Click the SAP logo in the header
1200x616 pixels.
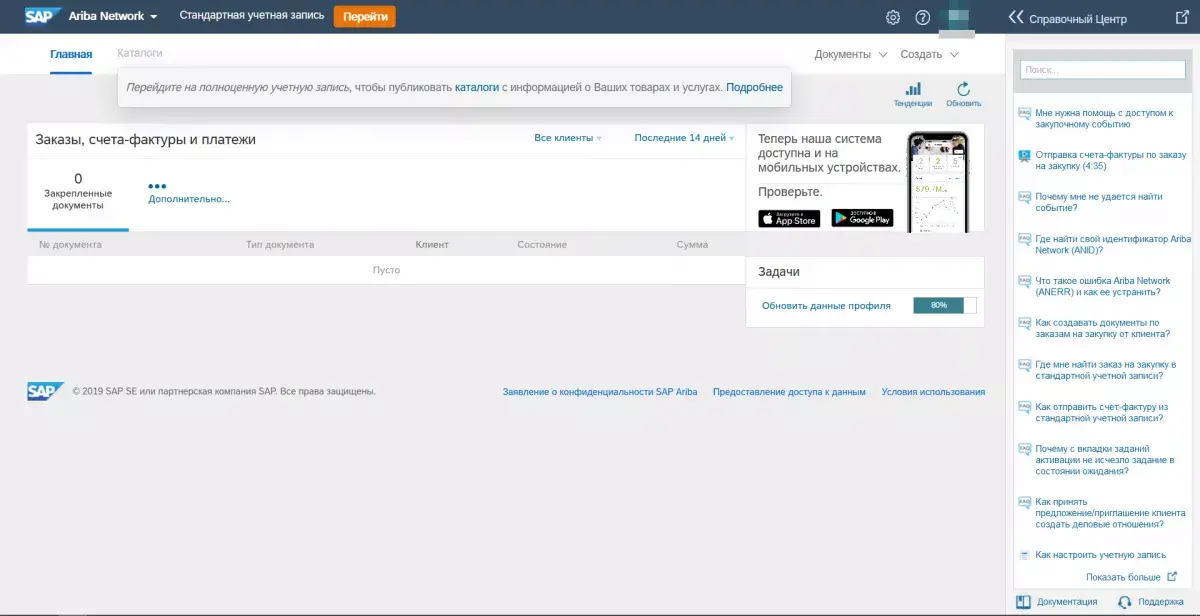[44, 16]
